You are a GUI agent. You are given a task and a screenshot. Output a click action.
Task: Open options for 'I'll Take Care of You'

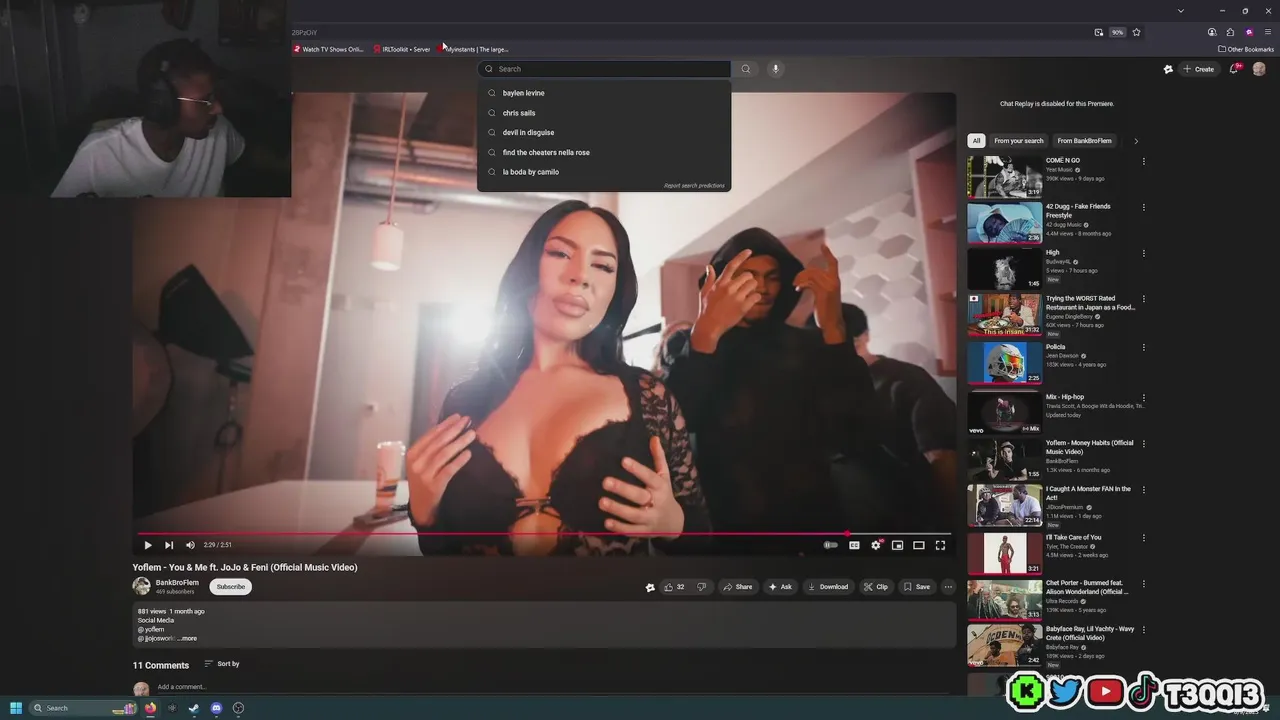tap(1143, 538)
